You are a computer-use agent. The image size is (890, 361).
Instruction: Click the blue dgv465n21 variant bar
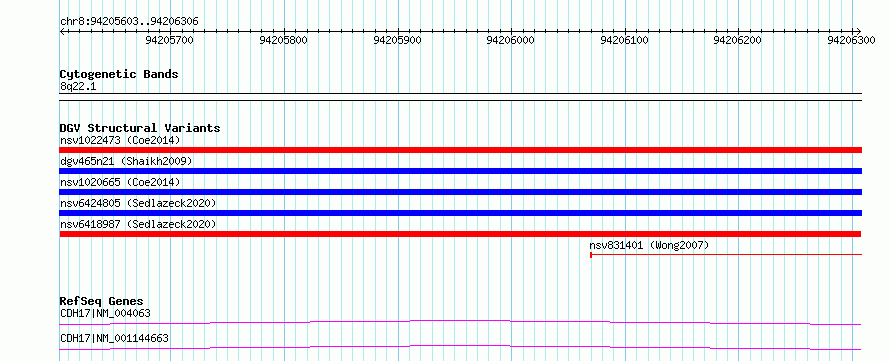click(461, 171)
